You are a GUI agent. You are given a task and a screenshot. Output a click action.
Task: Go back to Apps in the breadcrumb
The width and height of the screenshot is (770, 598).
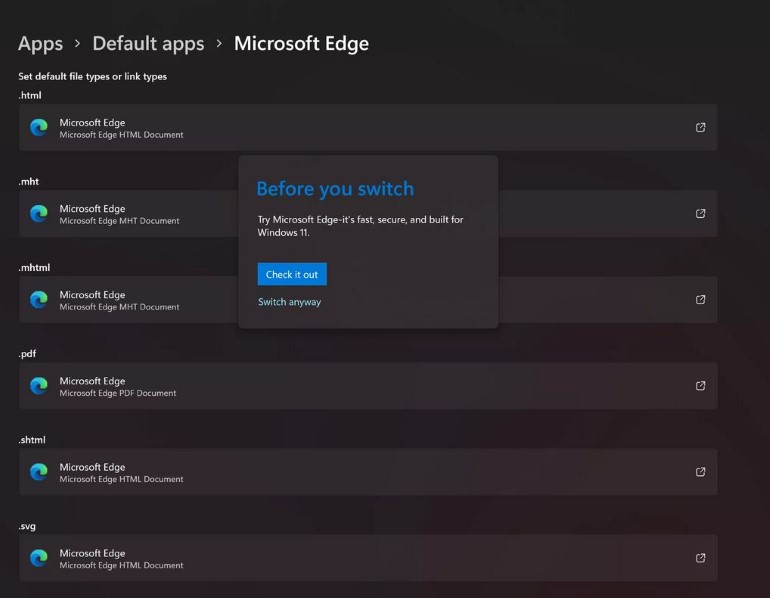[x=40, y=44]
